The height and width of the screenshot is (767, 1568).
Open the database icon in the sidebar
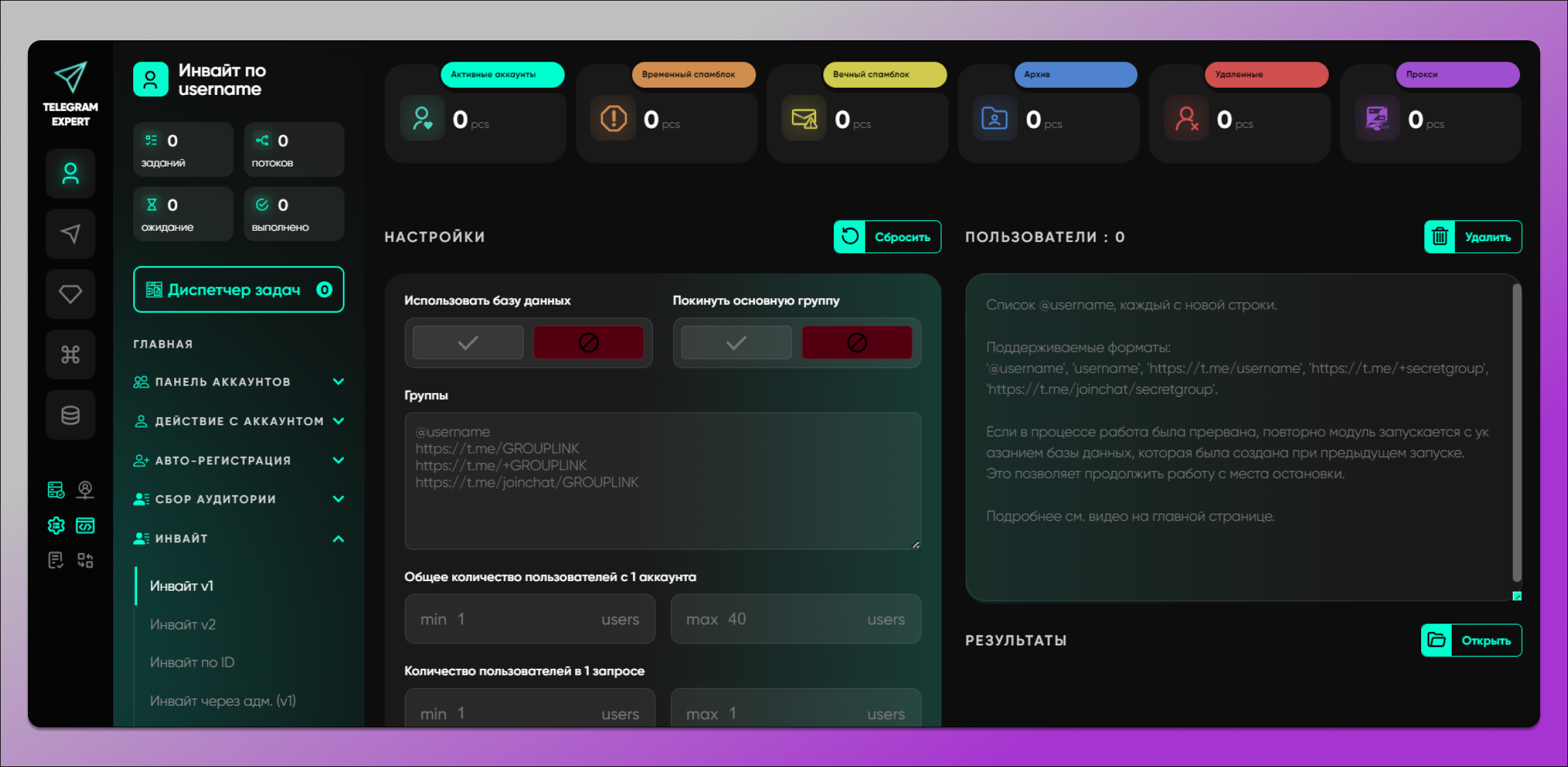pos(70,414)
